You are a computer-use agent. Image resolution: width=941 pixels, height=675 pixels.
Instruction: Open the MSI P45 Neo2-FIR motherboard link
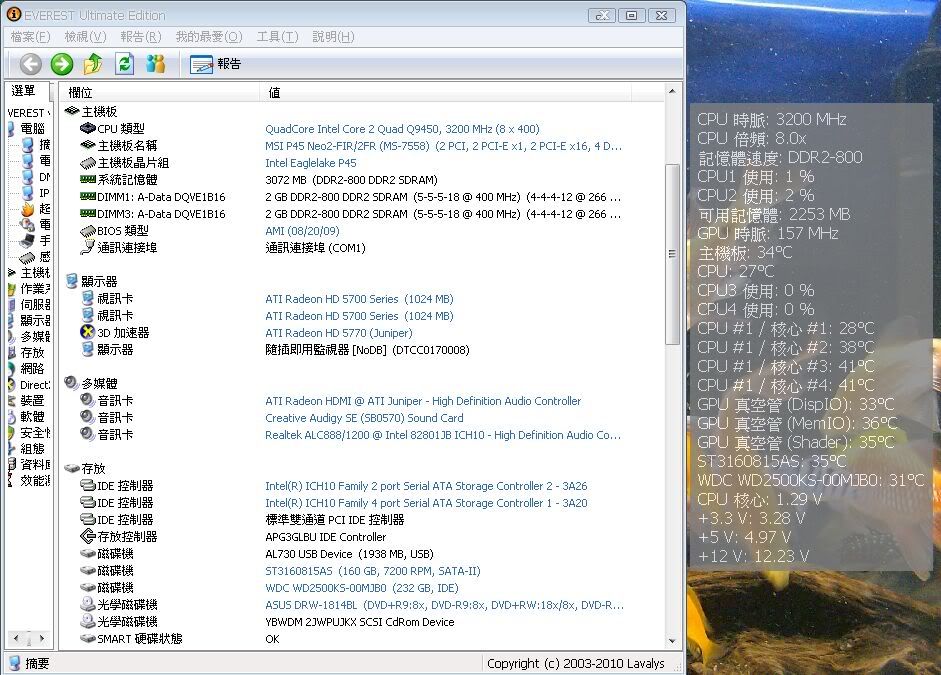[x=443, y=146]
